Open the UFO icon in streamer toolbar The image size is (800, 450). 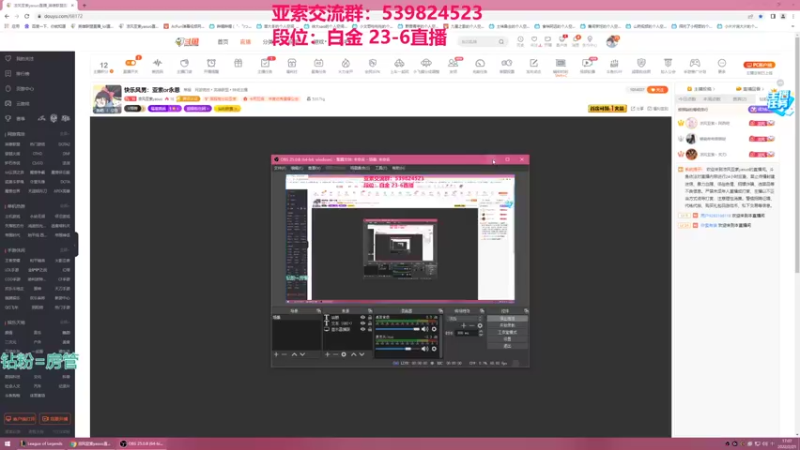click(x=426, y=63)
